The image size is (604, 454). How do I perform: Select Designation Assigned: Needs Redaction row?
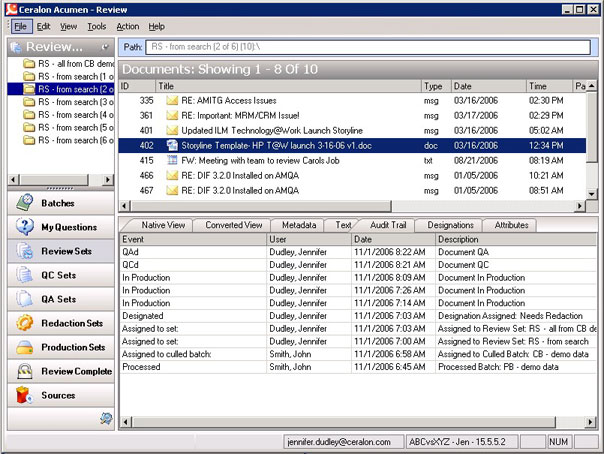tap(358, 316)
